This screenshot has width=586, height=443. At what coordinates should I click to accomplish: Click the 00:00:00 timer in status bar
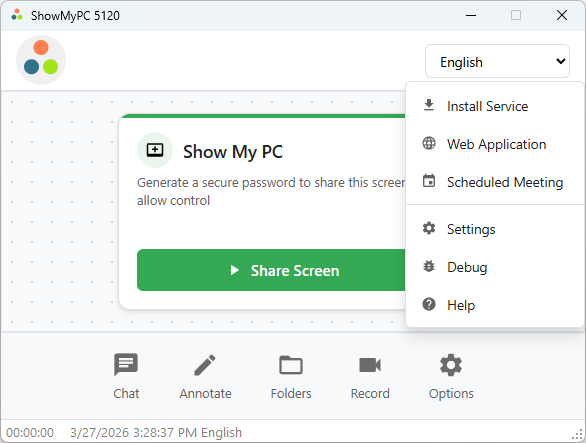click(30, 433)
